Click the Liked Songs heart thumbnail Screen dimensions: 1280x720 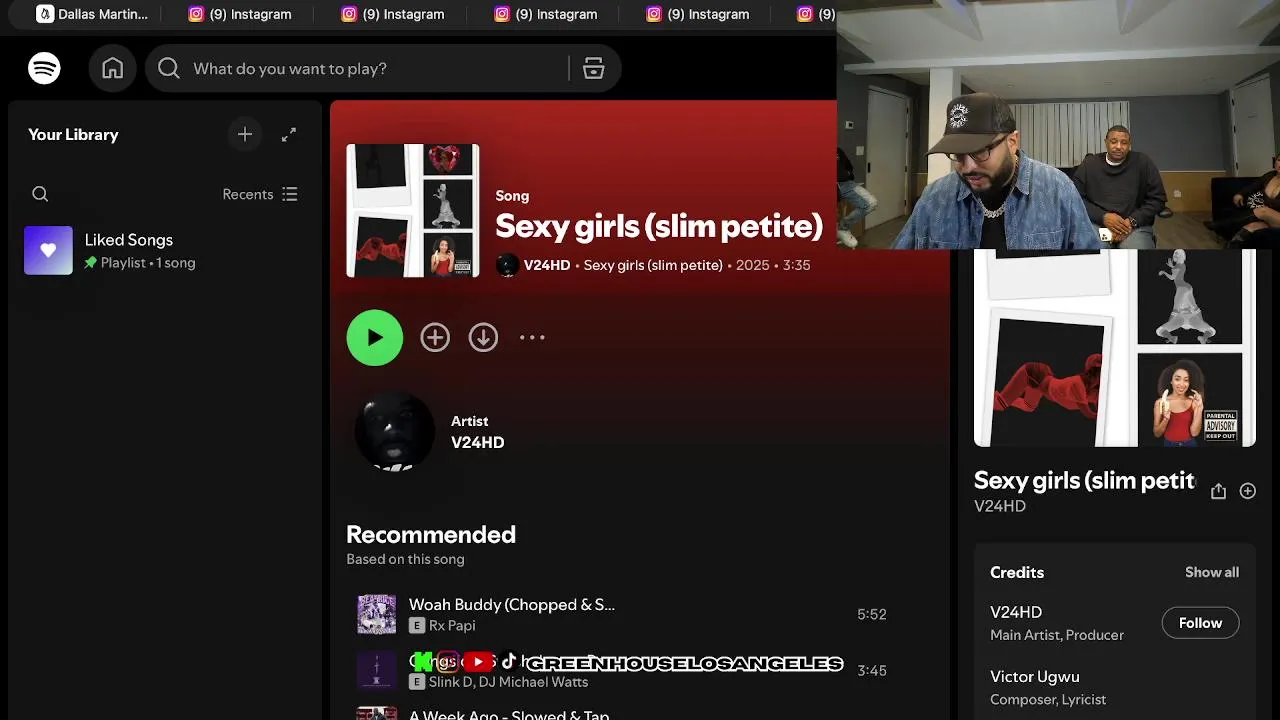[x=48, y=250]
